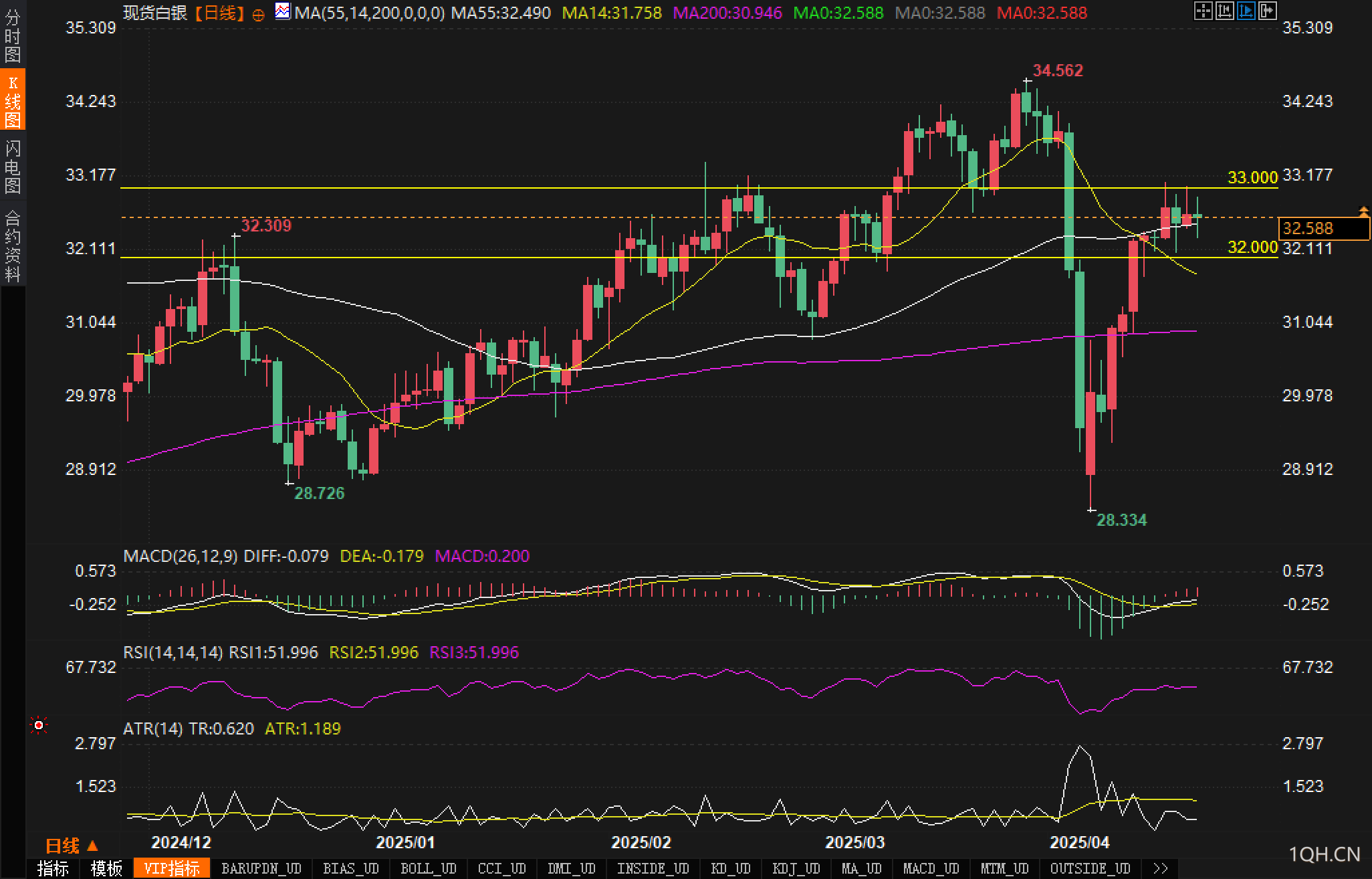Screen dimensions: 1372x879
Task: Select the VIP指标 tab
Action: coord(172,868)
